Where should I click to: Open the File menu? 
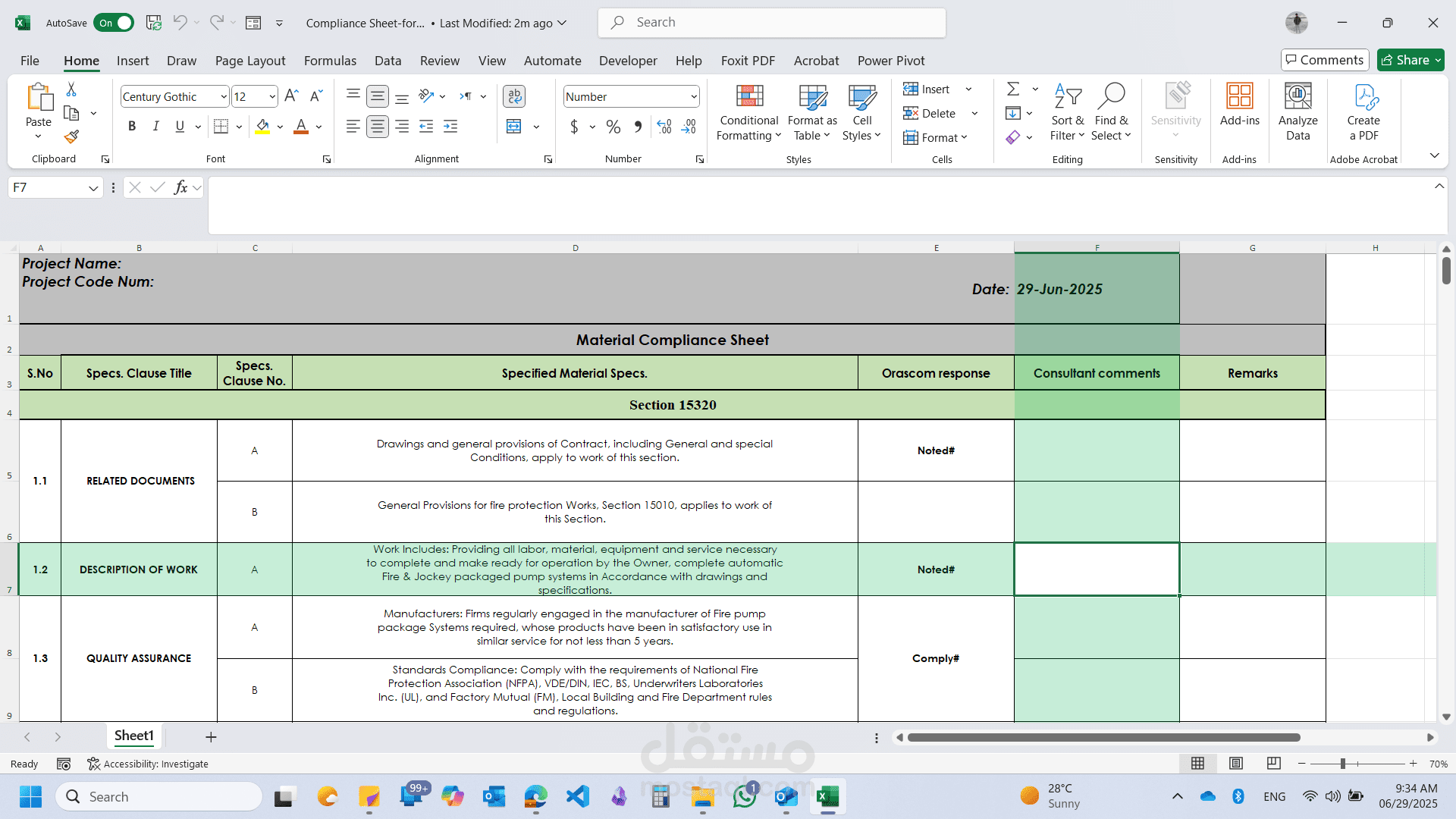[x=30, y=61]
